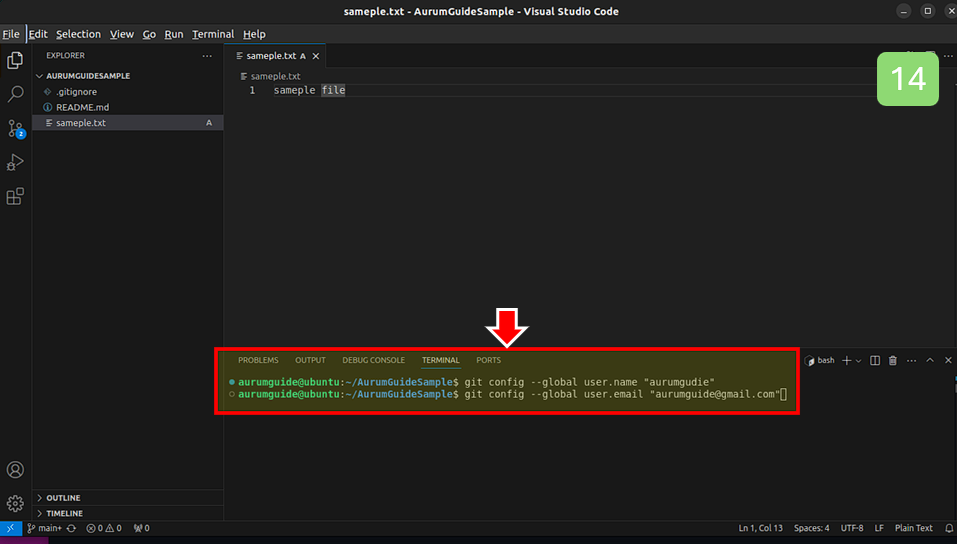This screenshot has height=544, width=957.
Task: Split the terminal panel
Action: point(875,360)
